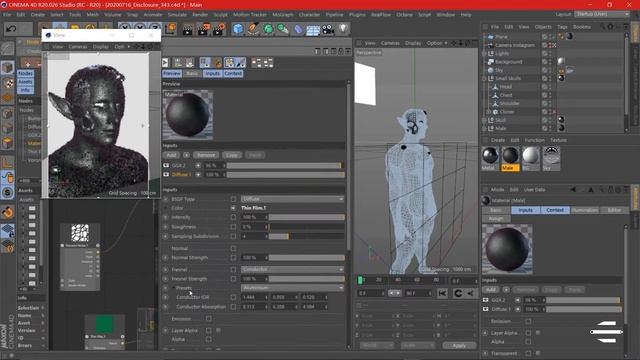Adjust the Sampling Subdivision slider
The height and width of the screenshot is (360, 640).
click(x=307, y=236)
